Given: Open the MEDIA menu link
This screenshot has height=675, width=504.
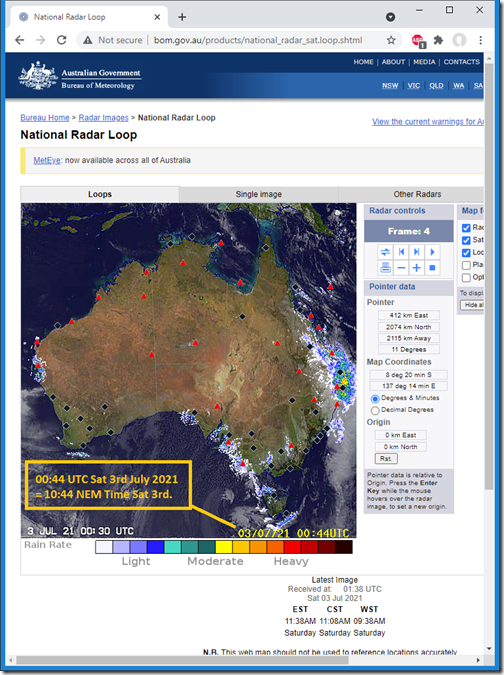Looking at the screenshot, I should (x=424, y=62).
